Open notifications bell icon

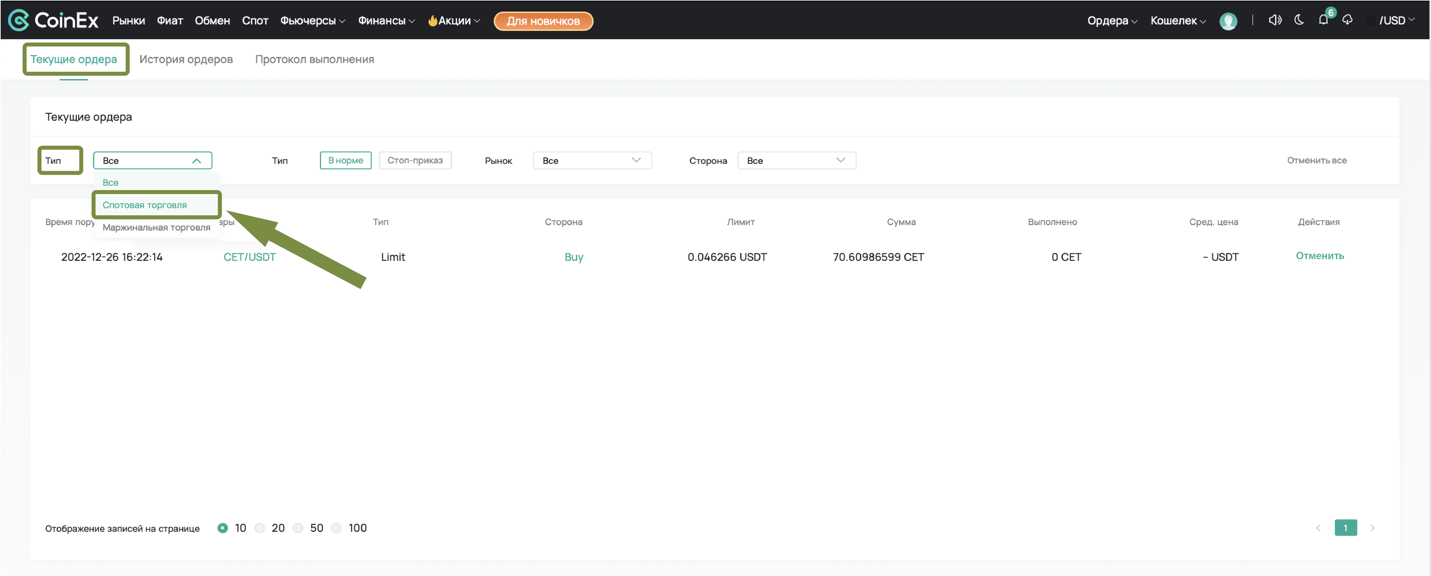pyautogui.click(x=1323, y=20)
